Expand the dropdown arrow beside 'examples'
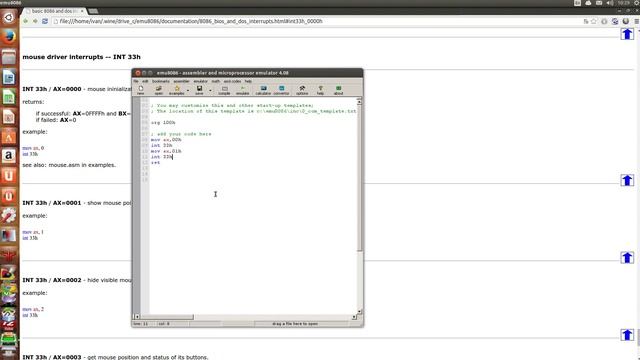Image resolution: width=640 pixels, height=360 pixels. 188,90
